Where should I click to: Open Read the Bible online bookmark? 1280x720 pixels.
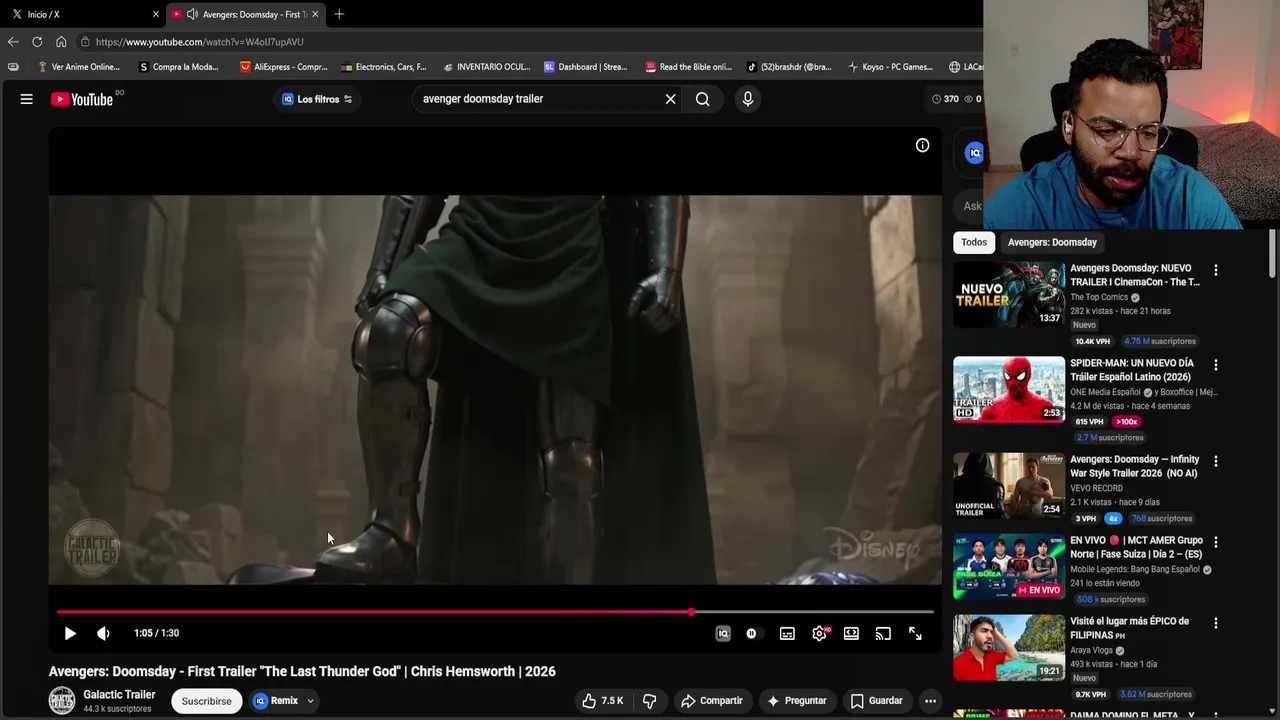coord(688,67)
